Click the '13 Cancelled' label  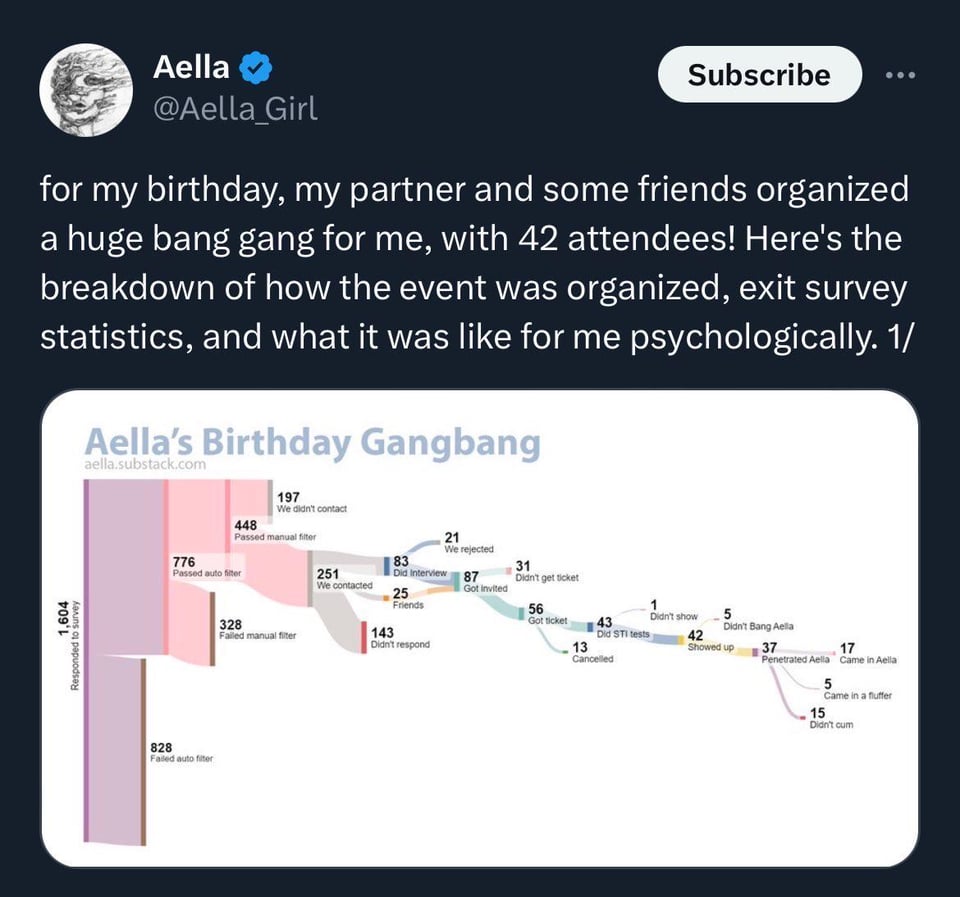click(592, 652)
